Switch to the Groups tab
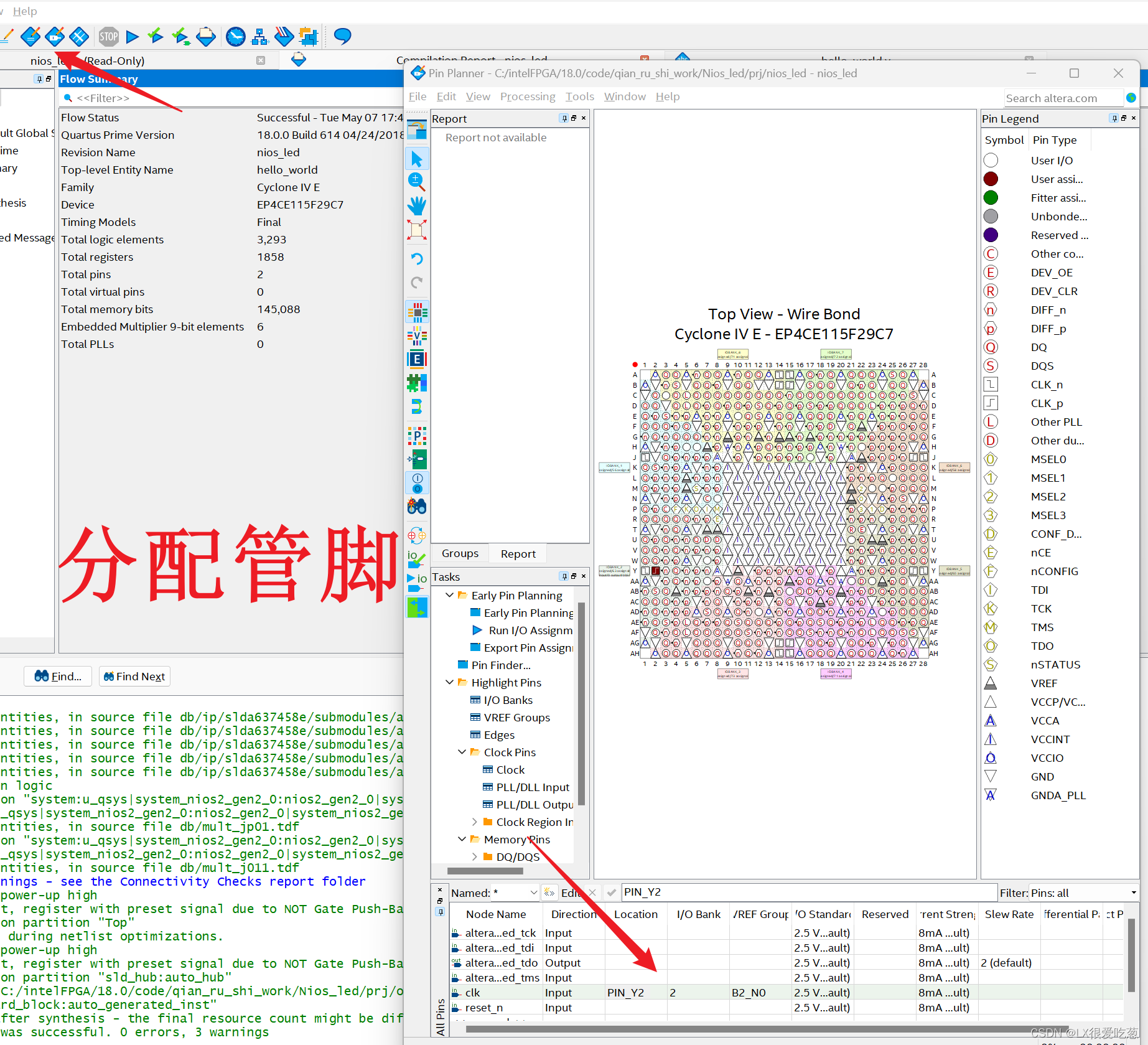1148x1045 pixels. pos(460,553)
